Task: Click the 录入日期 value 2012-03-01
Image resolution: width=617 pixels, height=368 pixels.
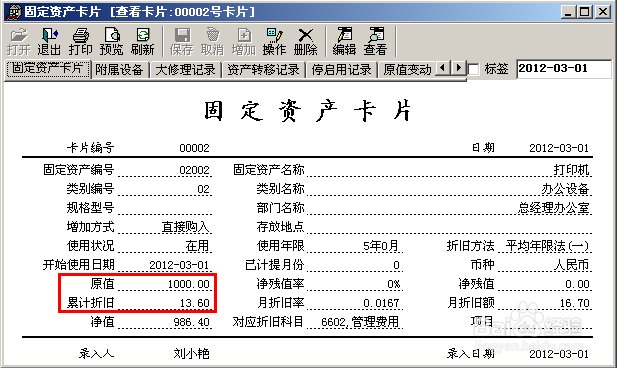Action: coord(559,354)
